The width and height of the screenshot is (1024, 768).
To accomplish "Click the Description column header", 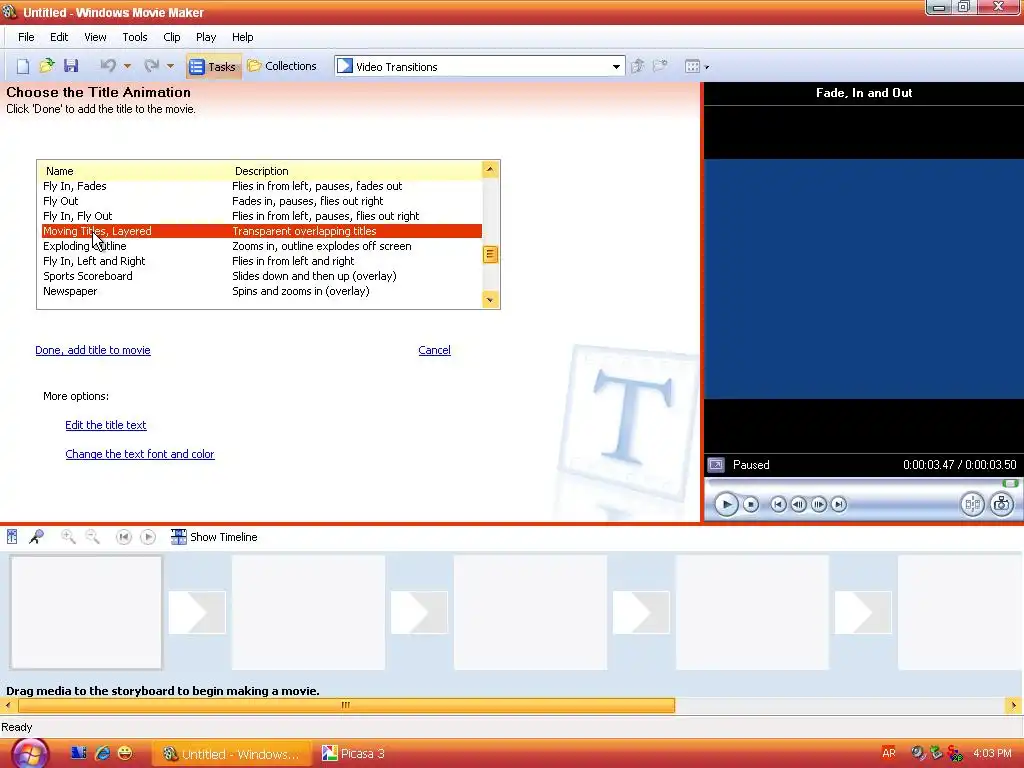I will (x=261, y=171).
